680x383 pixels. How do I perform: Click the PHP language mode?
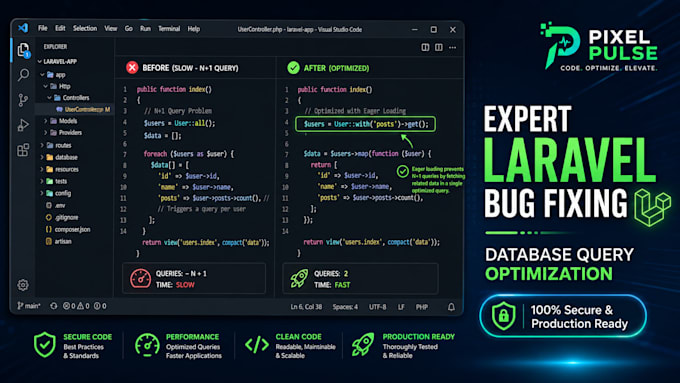[422, 307]
